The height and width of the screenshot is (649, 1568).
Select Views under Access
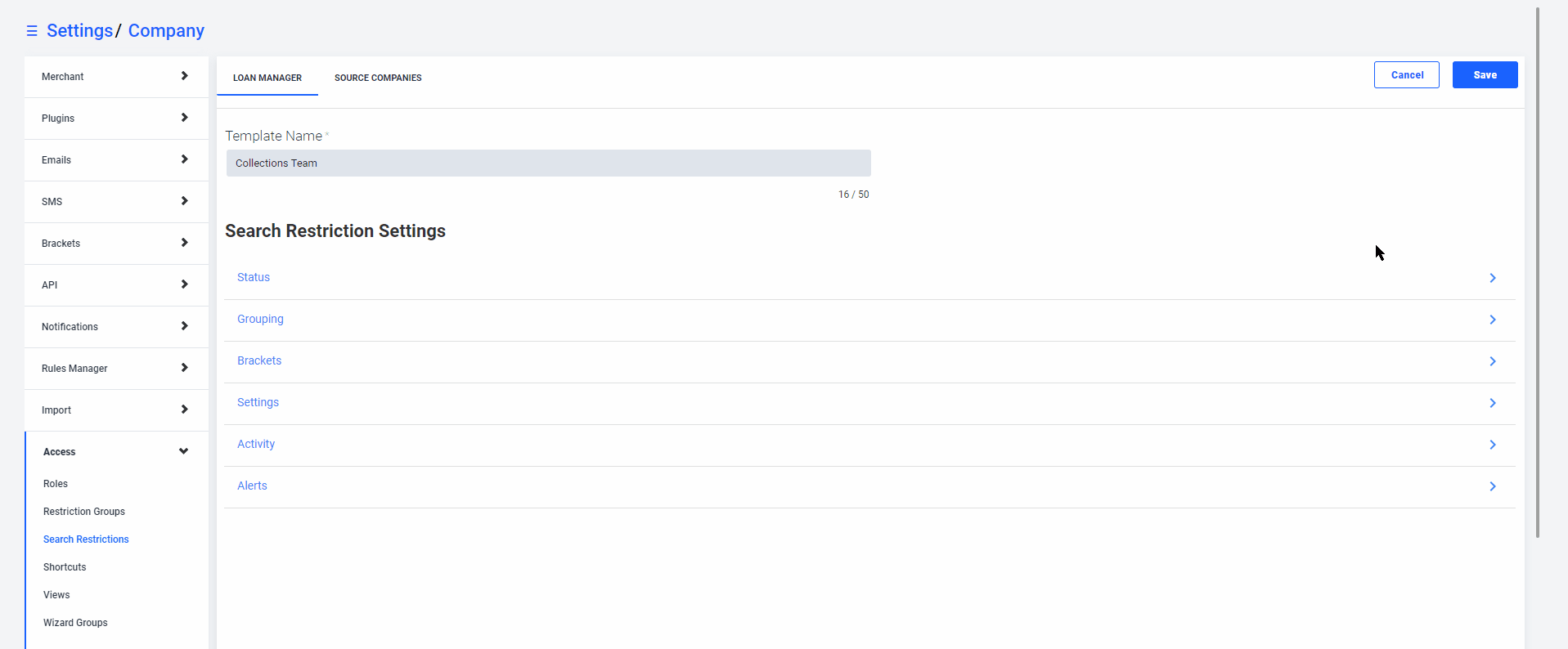56,595
